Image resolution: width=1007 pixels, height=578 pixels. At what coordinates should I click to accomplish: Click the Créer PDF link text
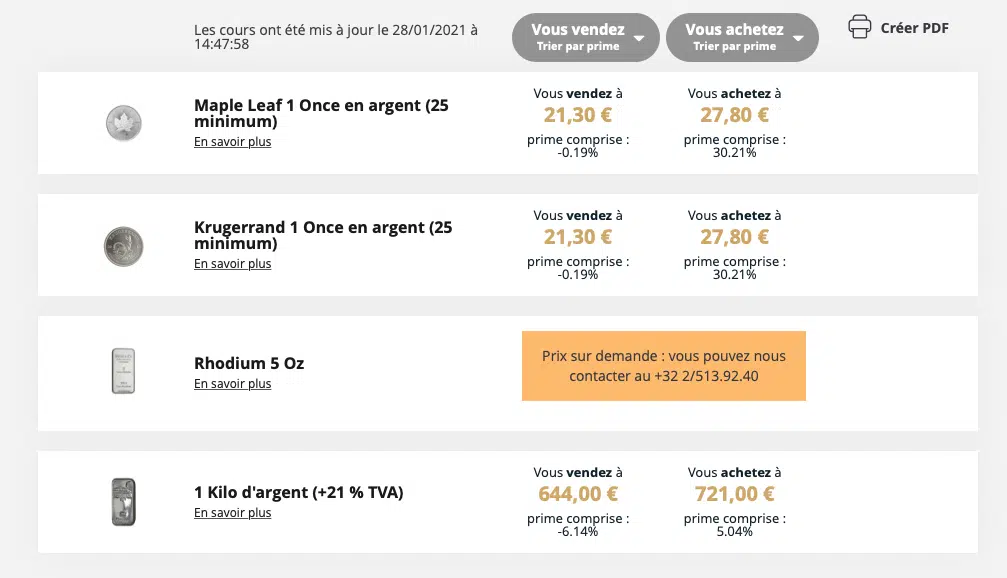point(915,28)
